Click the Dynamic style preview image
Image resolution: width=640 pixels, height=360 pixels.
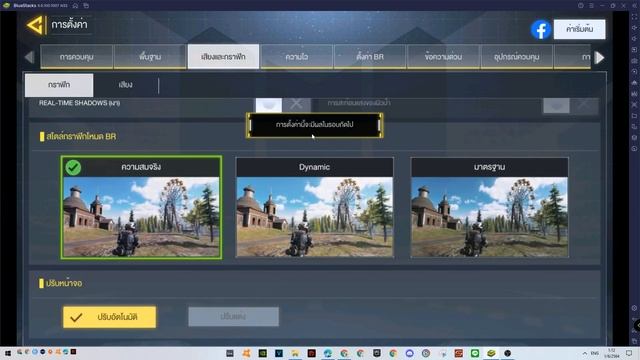(x=315, y=217)
